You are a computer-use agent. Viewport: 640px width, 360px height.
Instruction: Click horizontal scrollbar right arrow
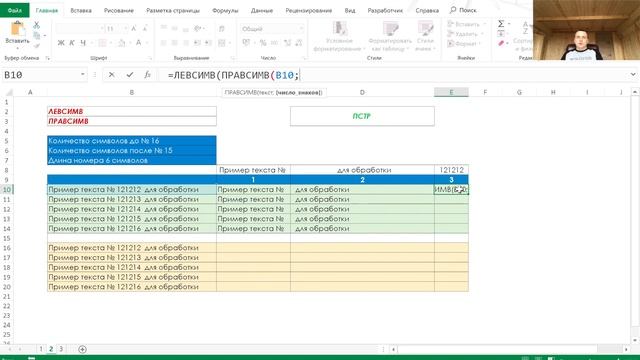[626, 349]
